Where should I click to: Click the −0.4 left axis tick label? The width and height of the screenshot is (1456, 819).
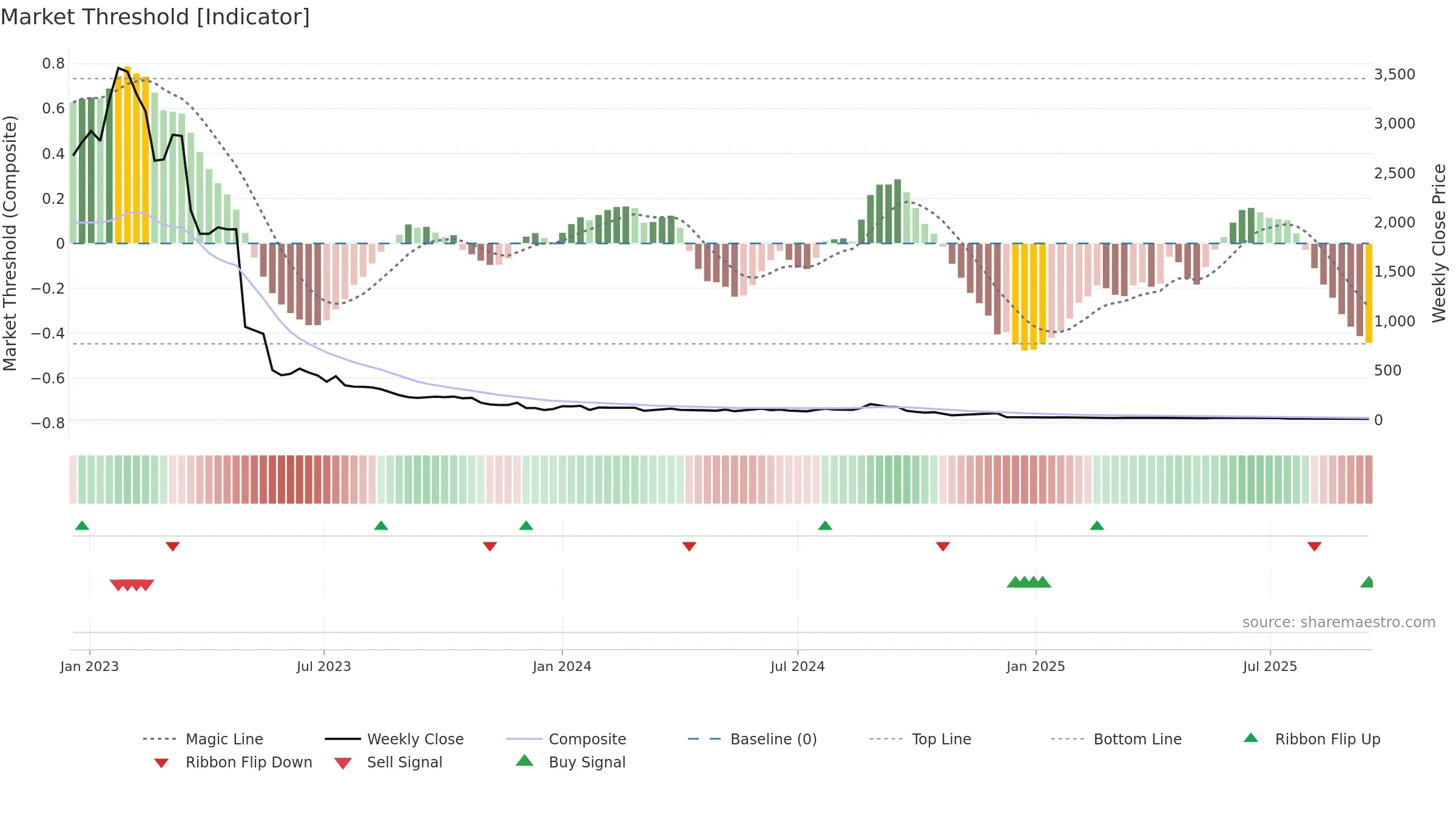tap(48, 333)
